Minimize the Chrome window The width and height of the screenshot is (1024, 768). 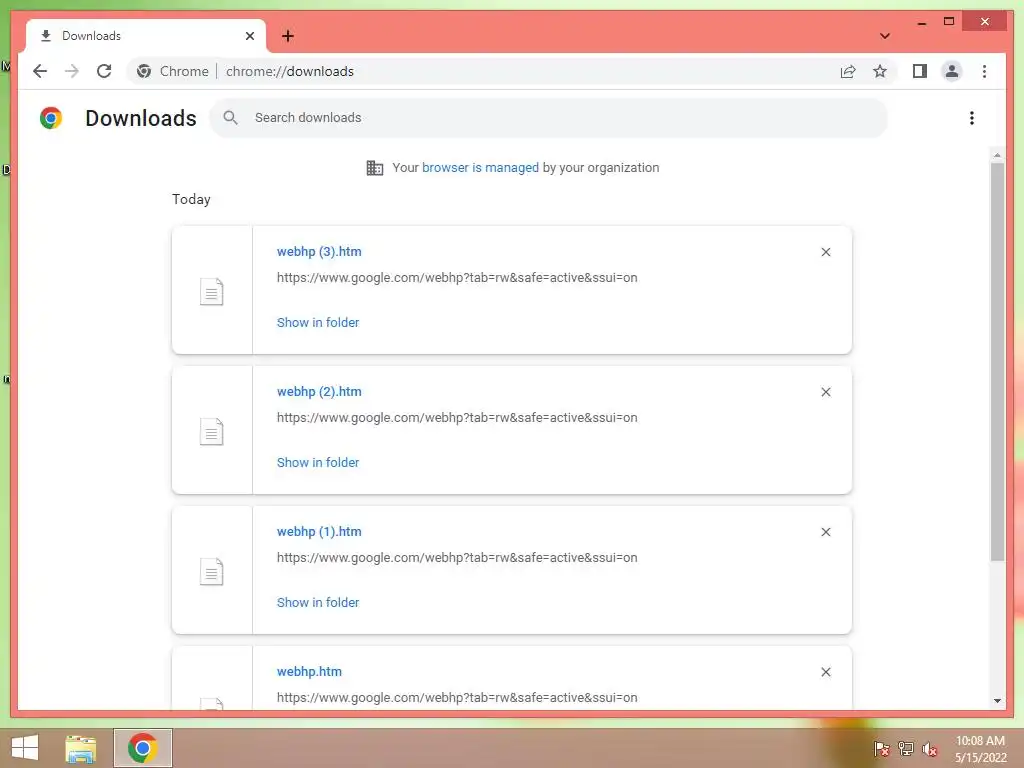[x=921, y=22]
